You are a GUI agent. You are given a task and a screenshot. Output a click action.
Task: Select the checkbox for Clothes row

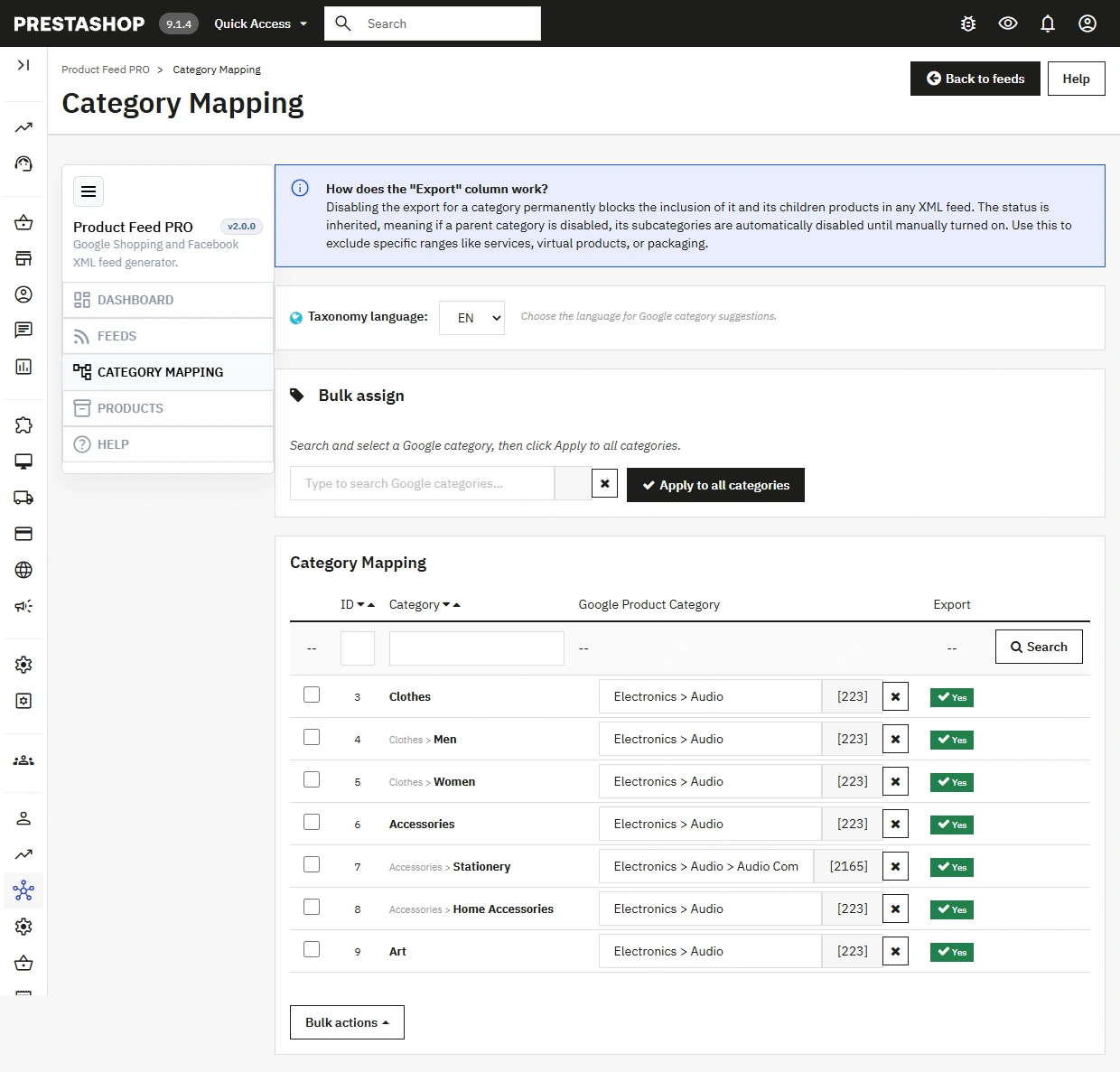tap(312, 694)
